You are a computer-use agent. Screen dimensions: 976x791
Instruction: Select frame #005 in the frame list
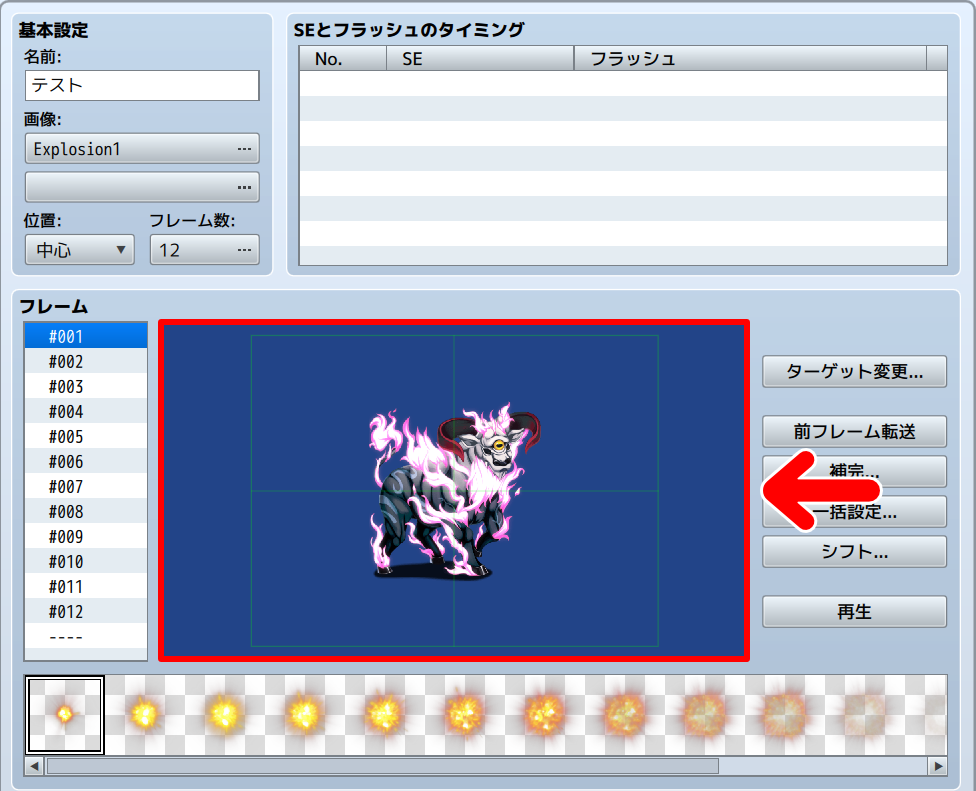(86, 436)
